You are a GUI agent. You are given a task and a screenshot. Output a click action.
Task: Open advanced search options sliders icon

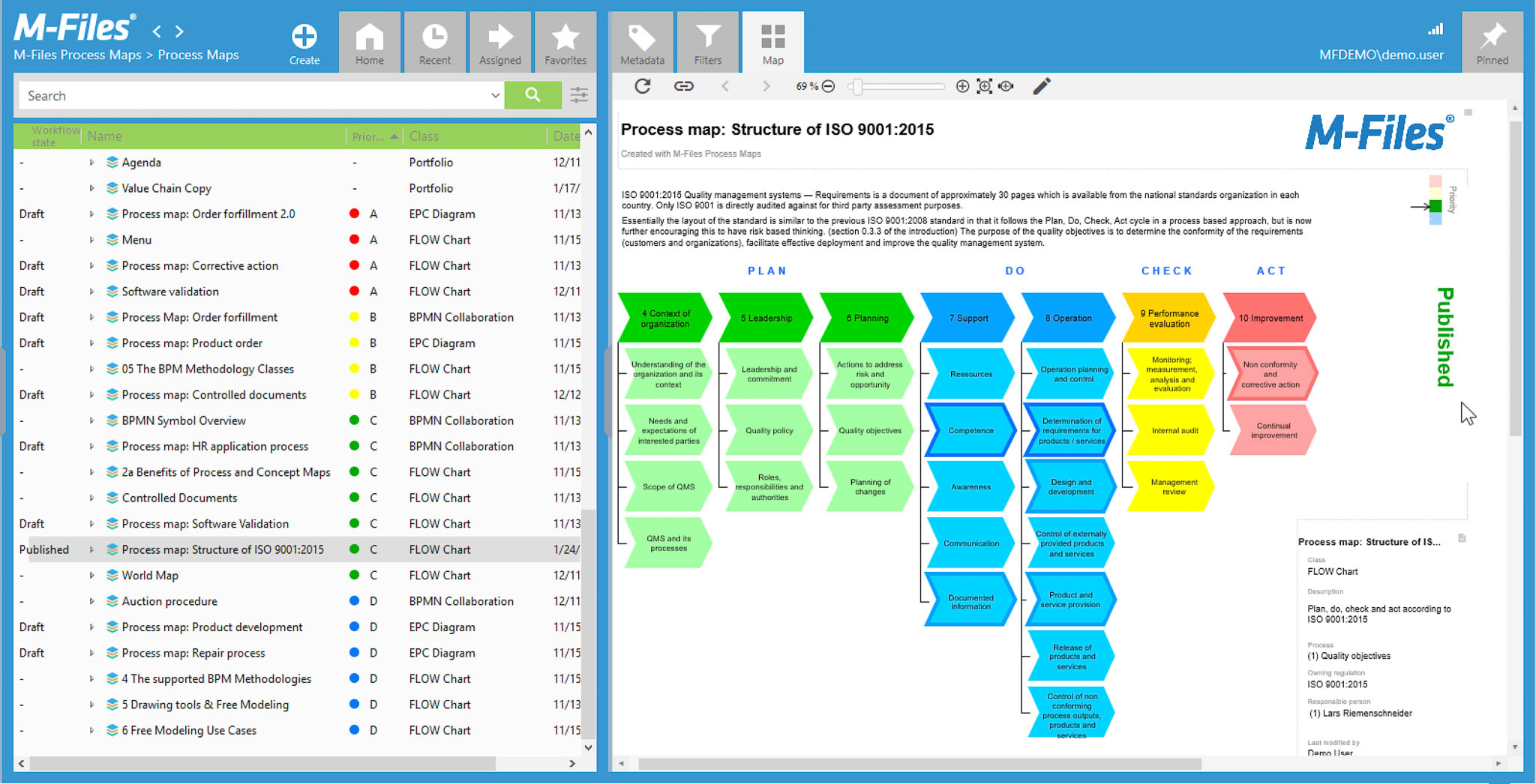click(579, 95)
